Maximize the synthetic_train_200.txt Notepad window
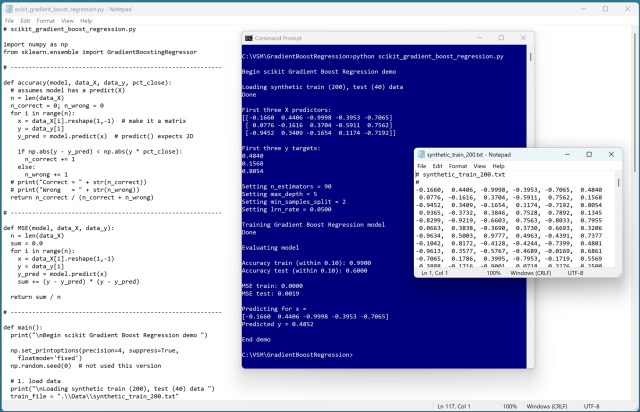Image resolution: width=640 pixels, height=412 pixels. [x=589, y=155]
